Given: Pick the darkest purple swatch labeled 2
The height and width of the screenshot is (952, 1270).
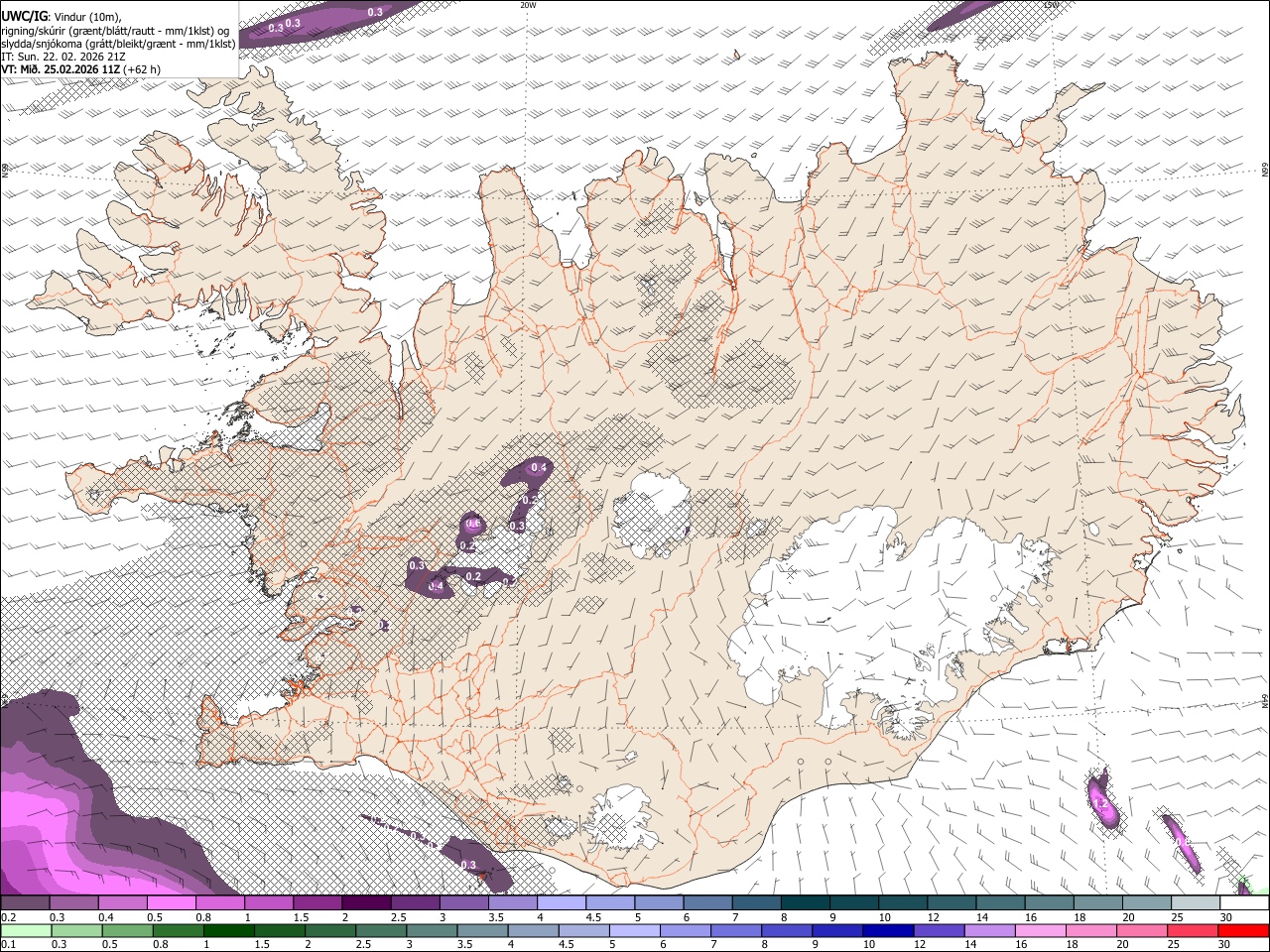Looking at the screenshot, I should [365, 903].
